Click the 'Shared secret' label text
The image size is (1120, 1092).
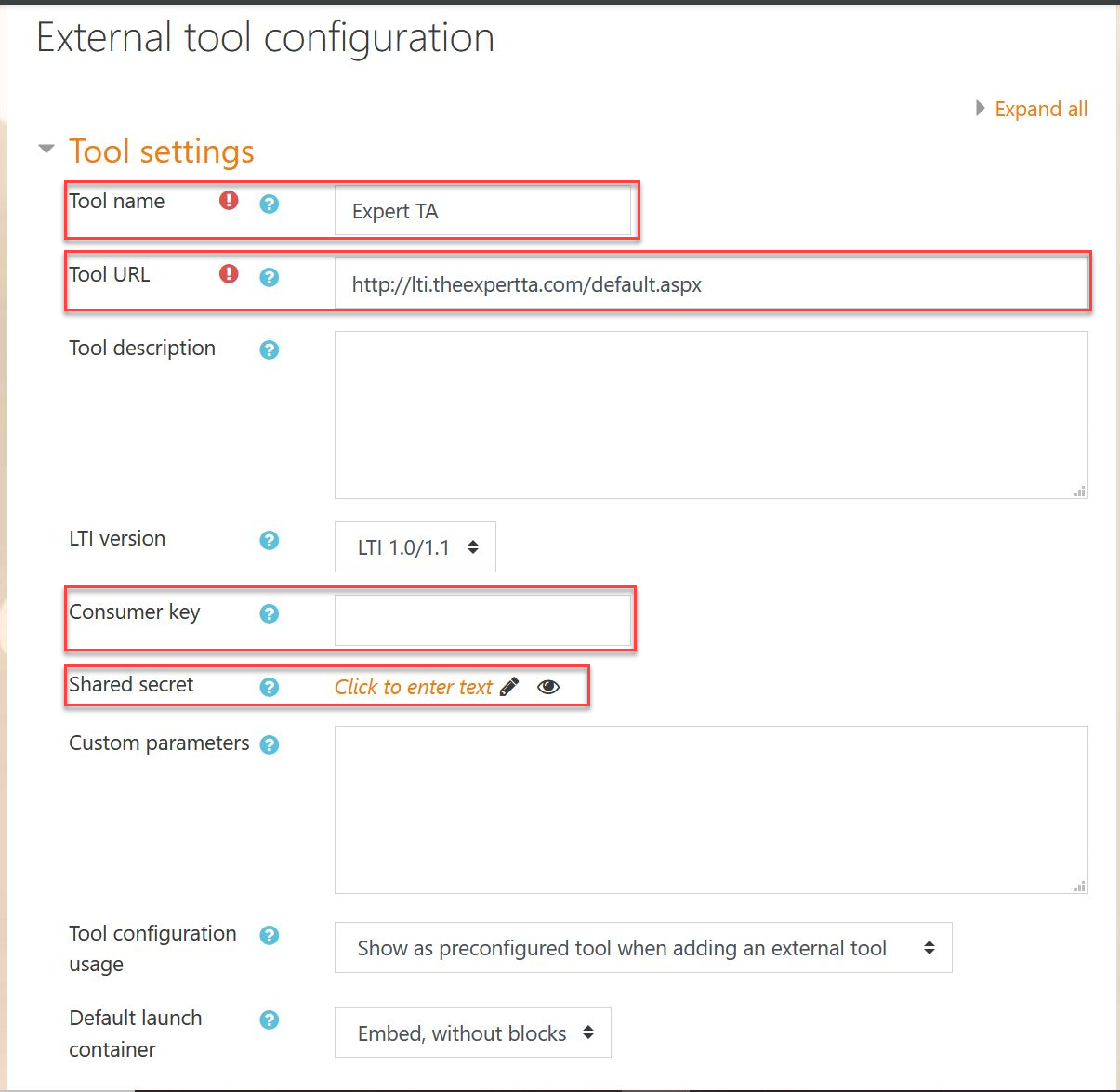[131, 684]
